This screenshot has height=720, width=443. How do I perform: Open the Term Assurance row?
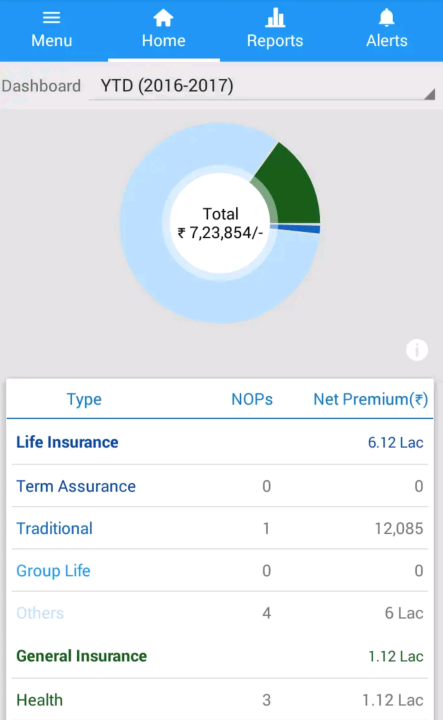[220, 486]
